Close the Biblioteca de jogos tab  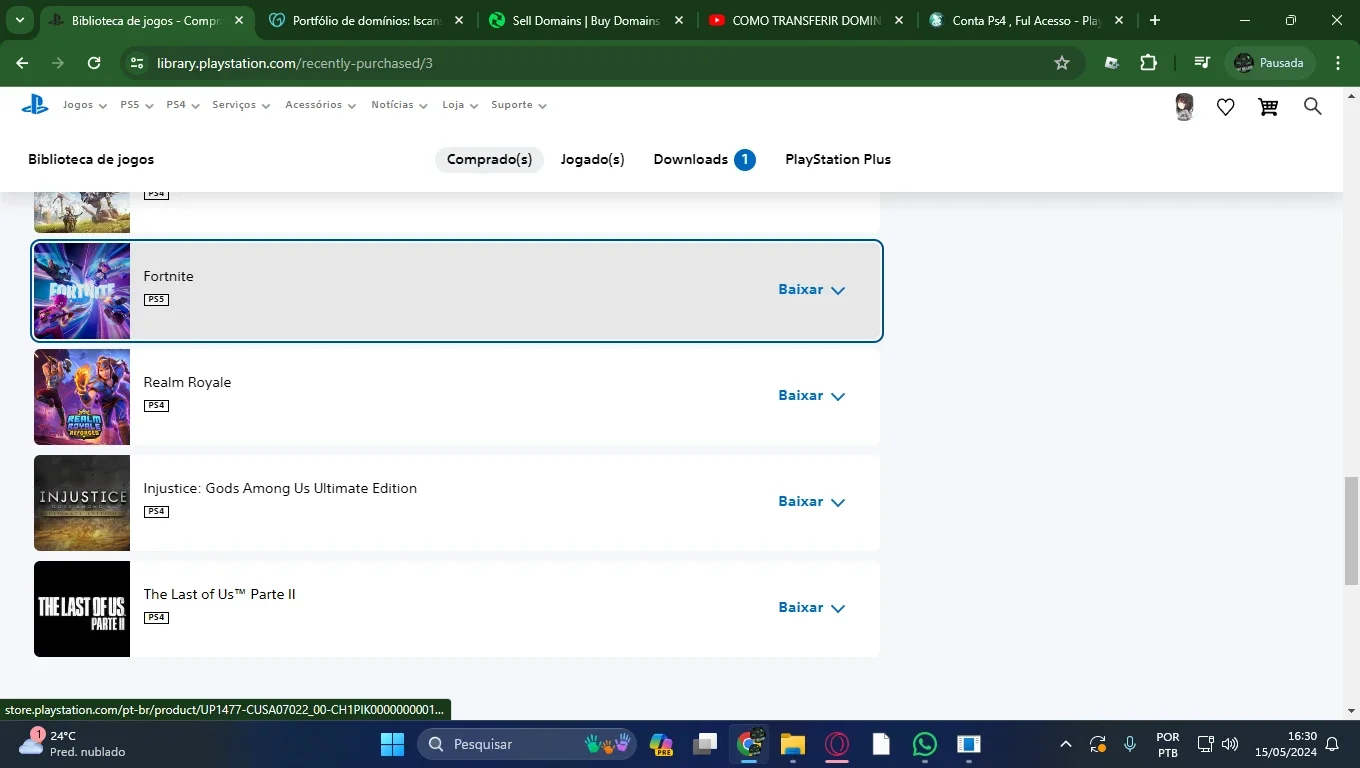tap(239, 20)
